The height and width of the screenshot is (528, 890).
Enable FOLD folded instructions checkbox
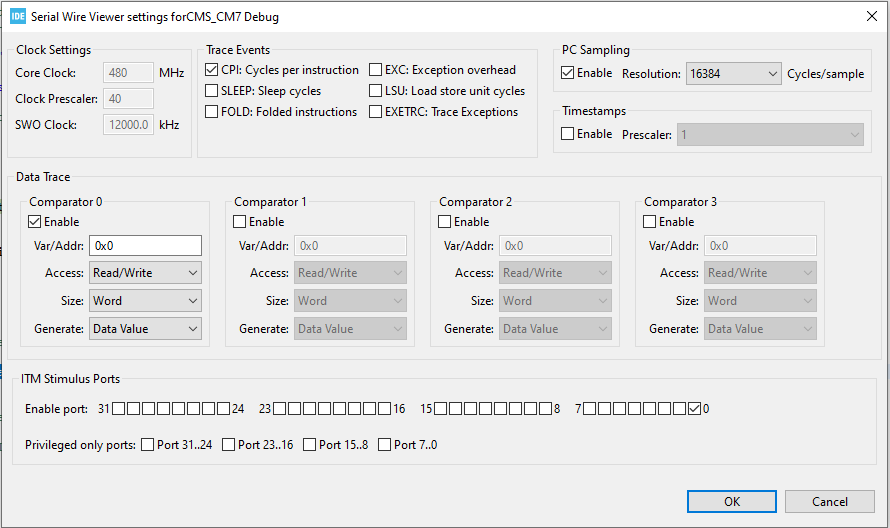(x=212, y=112)
